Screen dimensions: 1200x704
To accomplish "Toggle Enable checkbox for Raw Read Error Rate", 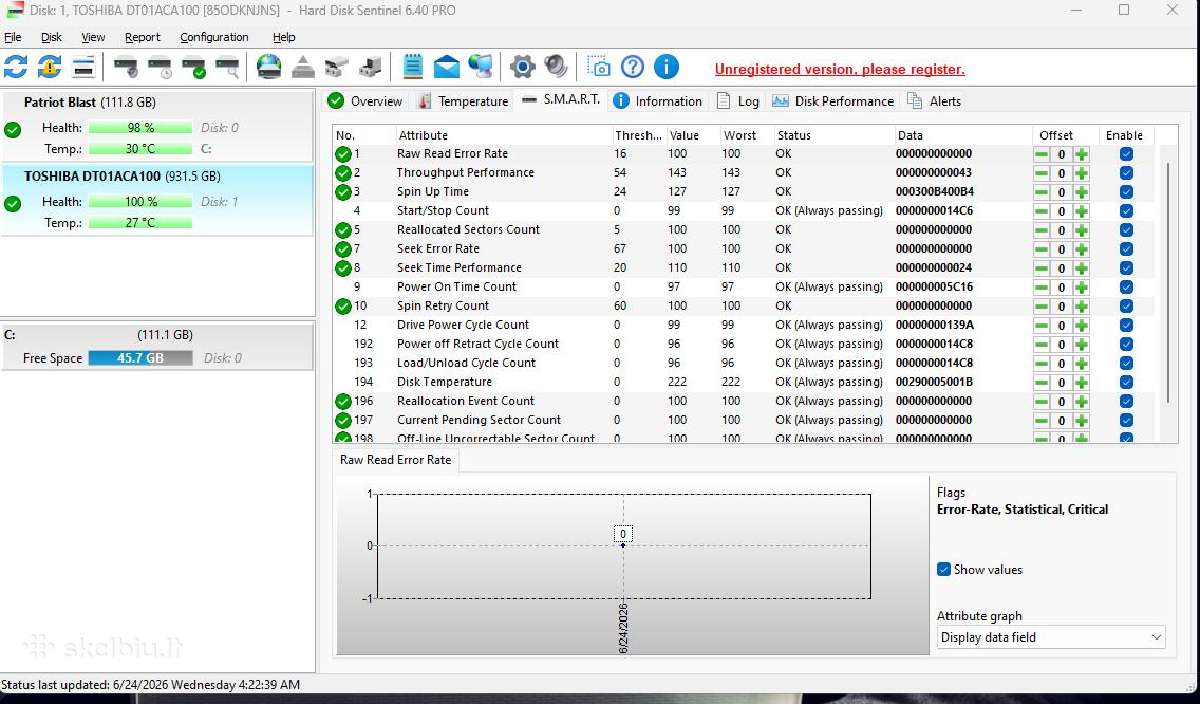I will (1127, 154).
